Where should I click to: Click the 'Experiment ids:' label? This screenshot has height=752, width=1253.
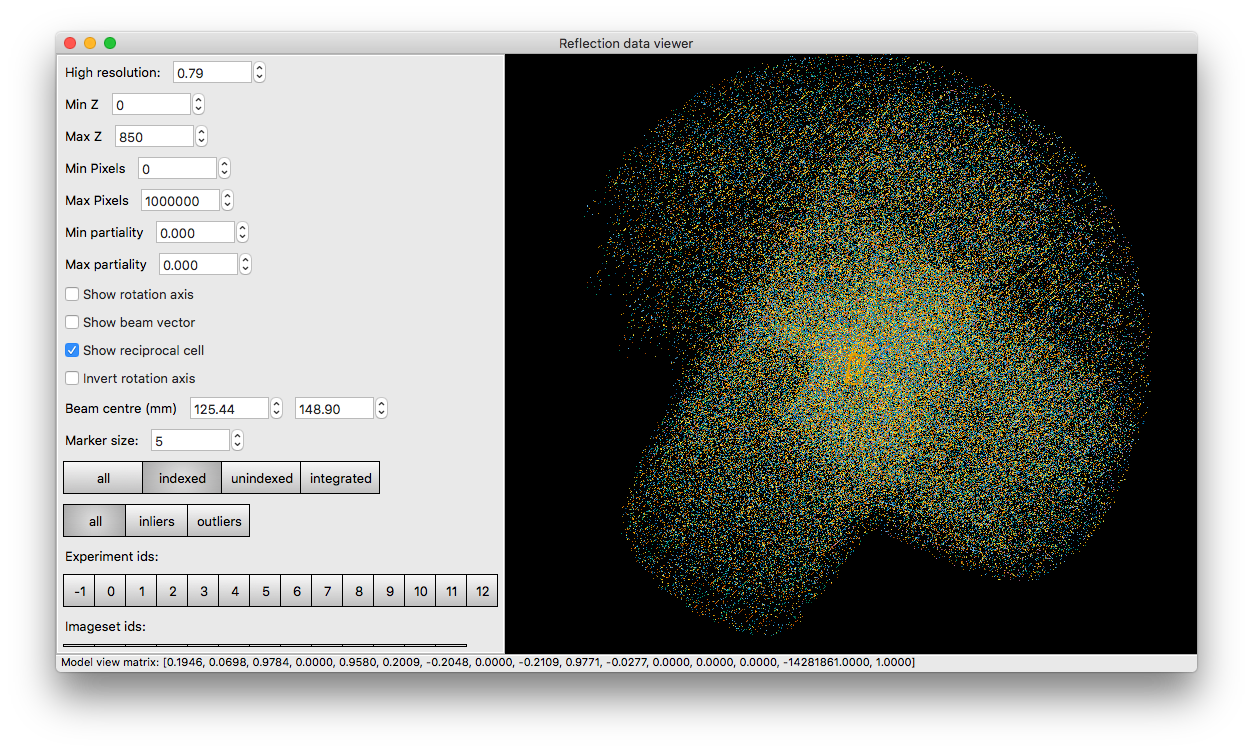[x=112, y=556]
